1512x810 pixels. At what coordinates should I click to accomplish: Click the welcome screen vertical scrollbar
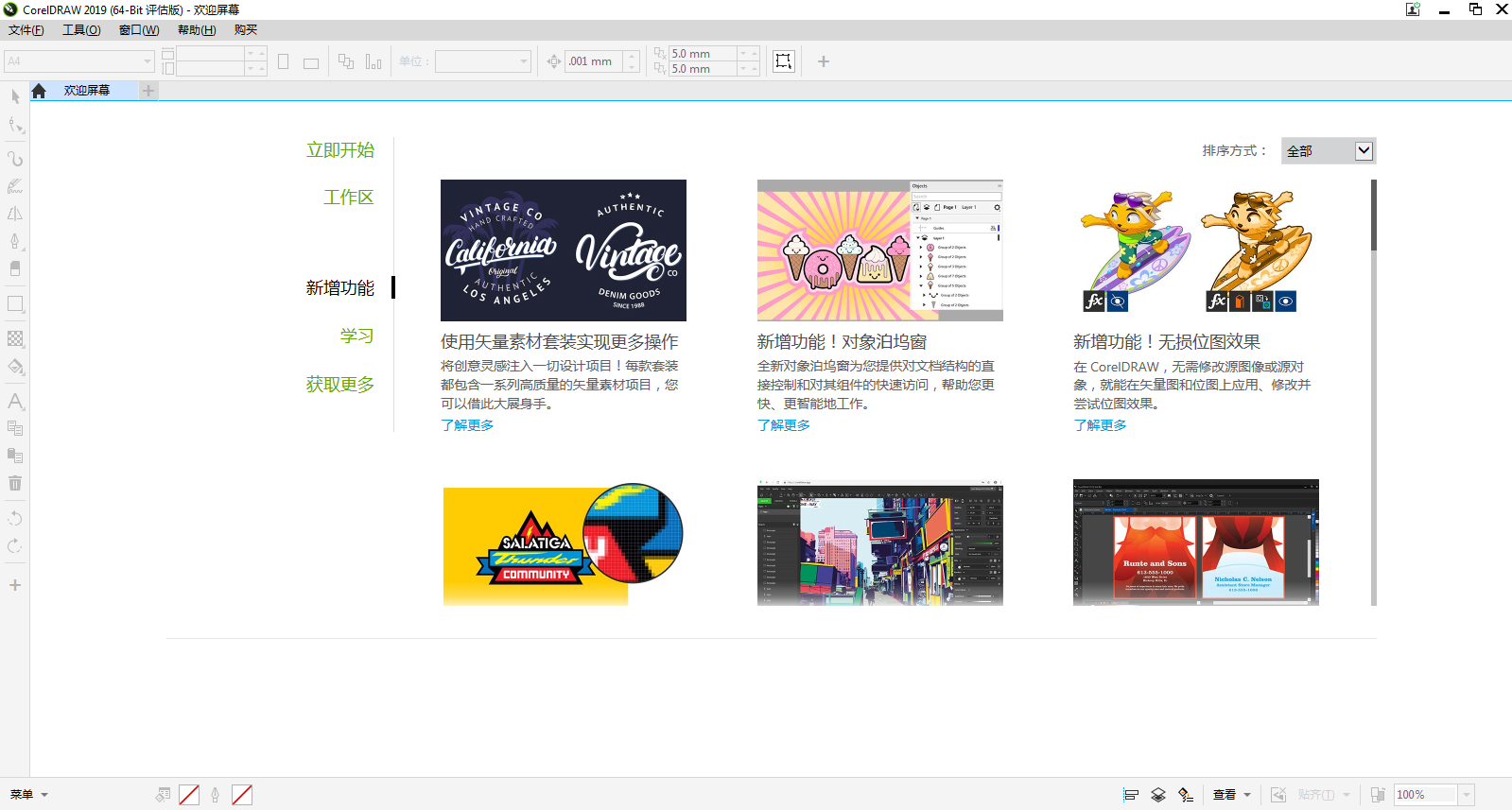point(1374,215)
